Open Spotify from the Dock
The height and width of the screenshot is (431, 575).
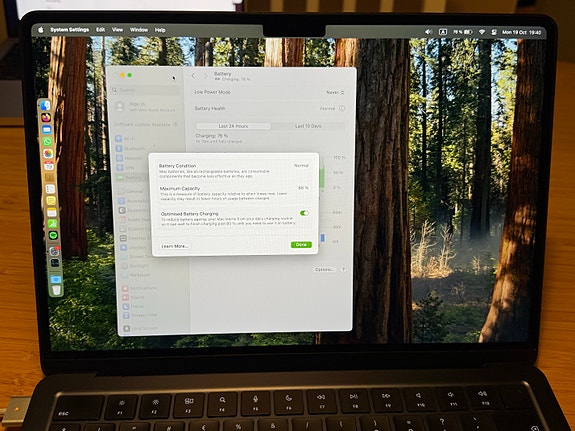click(x=53, y=235)
